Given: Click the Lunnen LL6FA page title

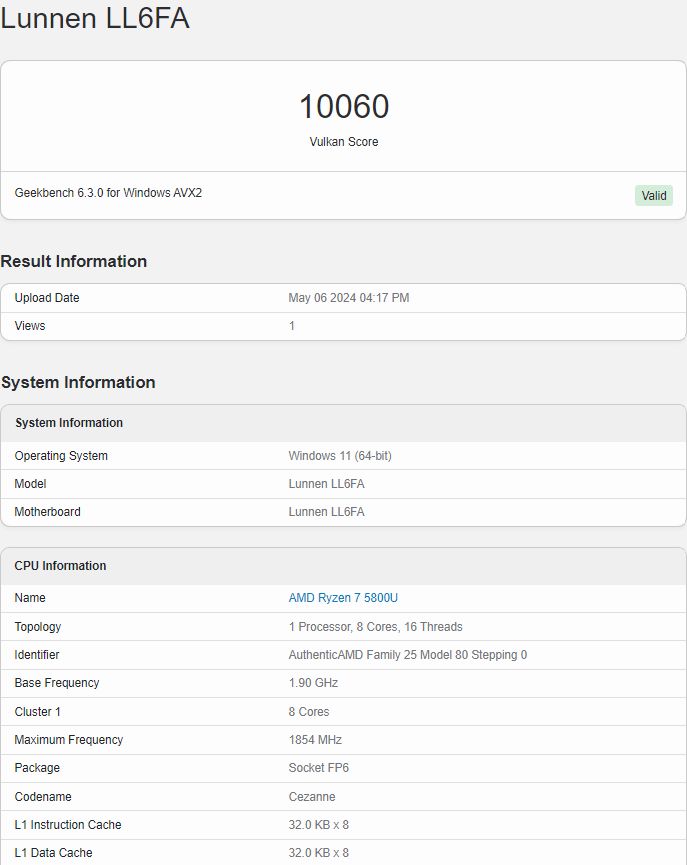Looking at the screenshot, I should [x=95, y=18].
